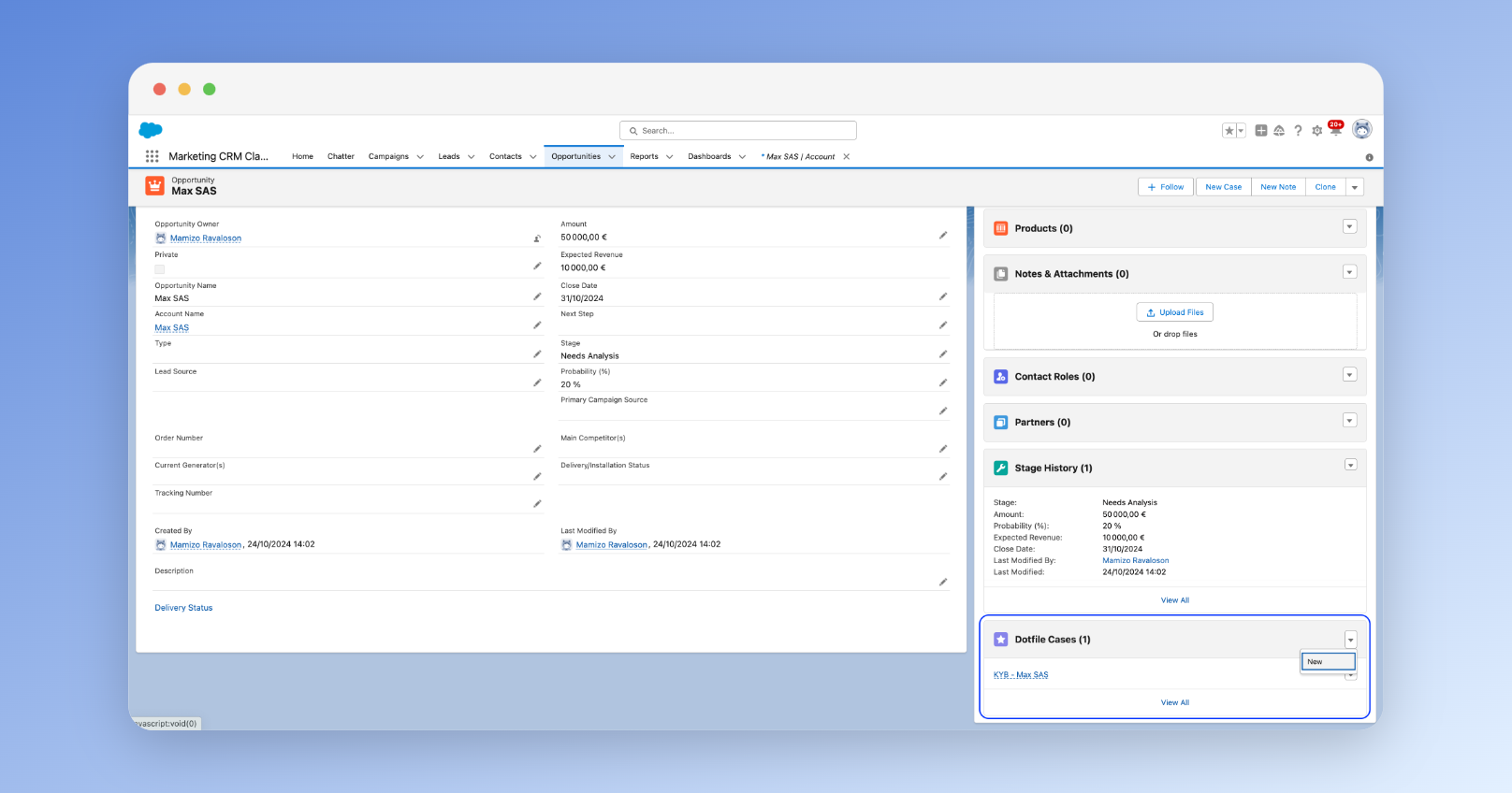The height and width of the screenshot is (793, 1512).
Task: Open the favorites list dropdown arrow
Action: click(x=1242, y=131)
